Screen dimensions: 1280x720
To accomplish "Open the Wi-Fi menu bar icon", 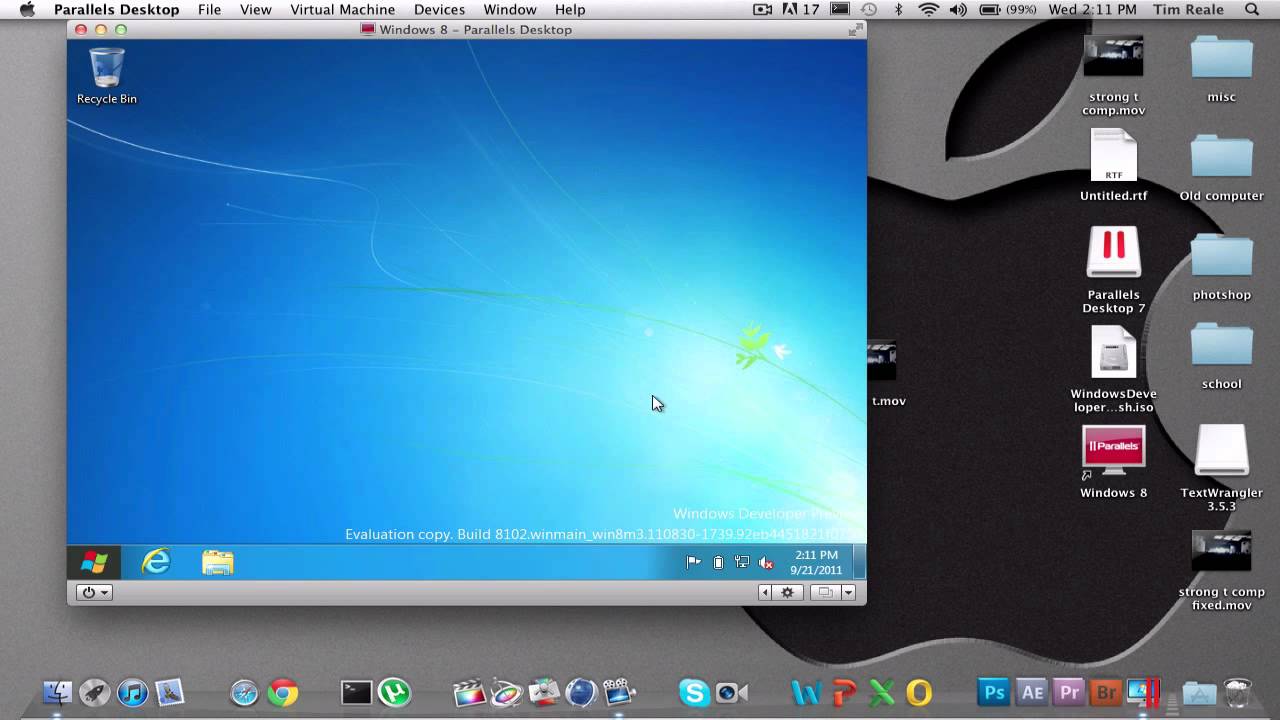I will pyautogui.click(x=929, y=9).
